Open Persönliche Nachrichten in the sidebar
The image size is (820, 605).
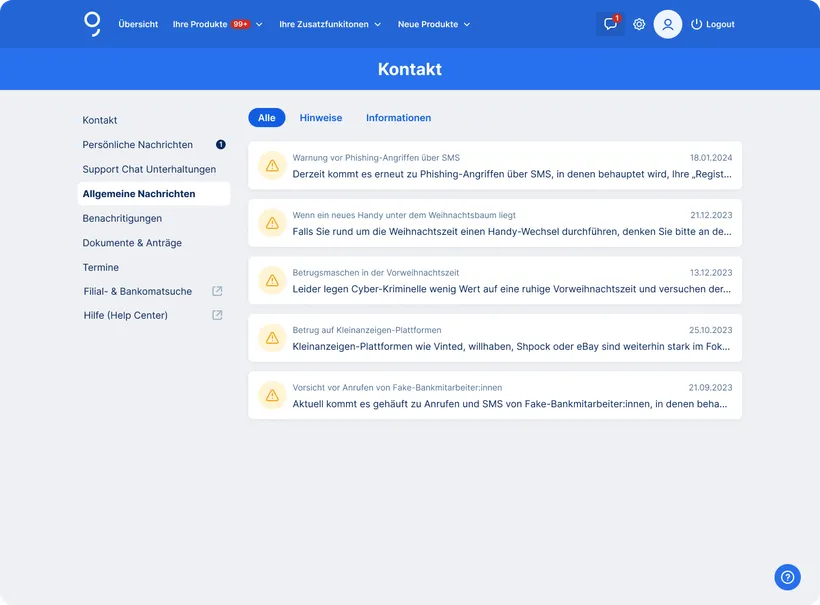[138, 145]
